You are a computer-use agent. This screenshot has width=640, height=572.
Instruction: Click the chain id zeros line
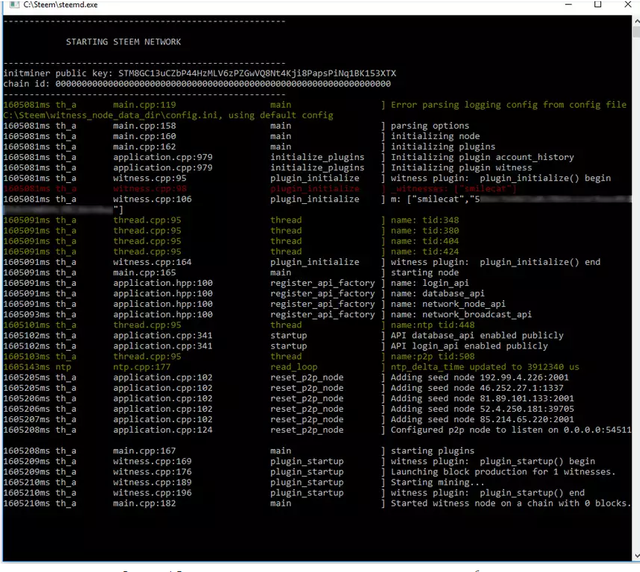[x=197, y=84]
